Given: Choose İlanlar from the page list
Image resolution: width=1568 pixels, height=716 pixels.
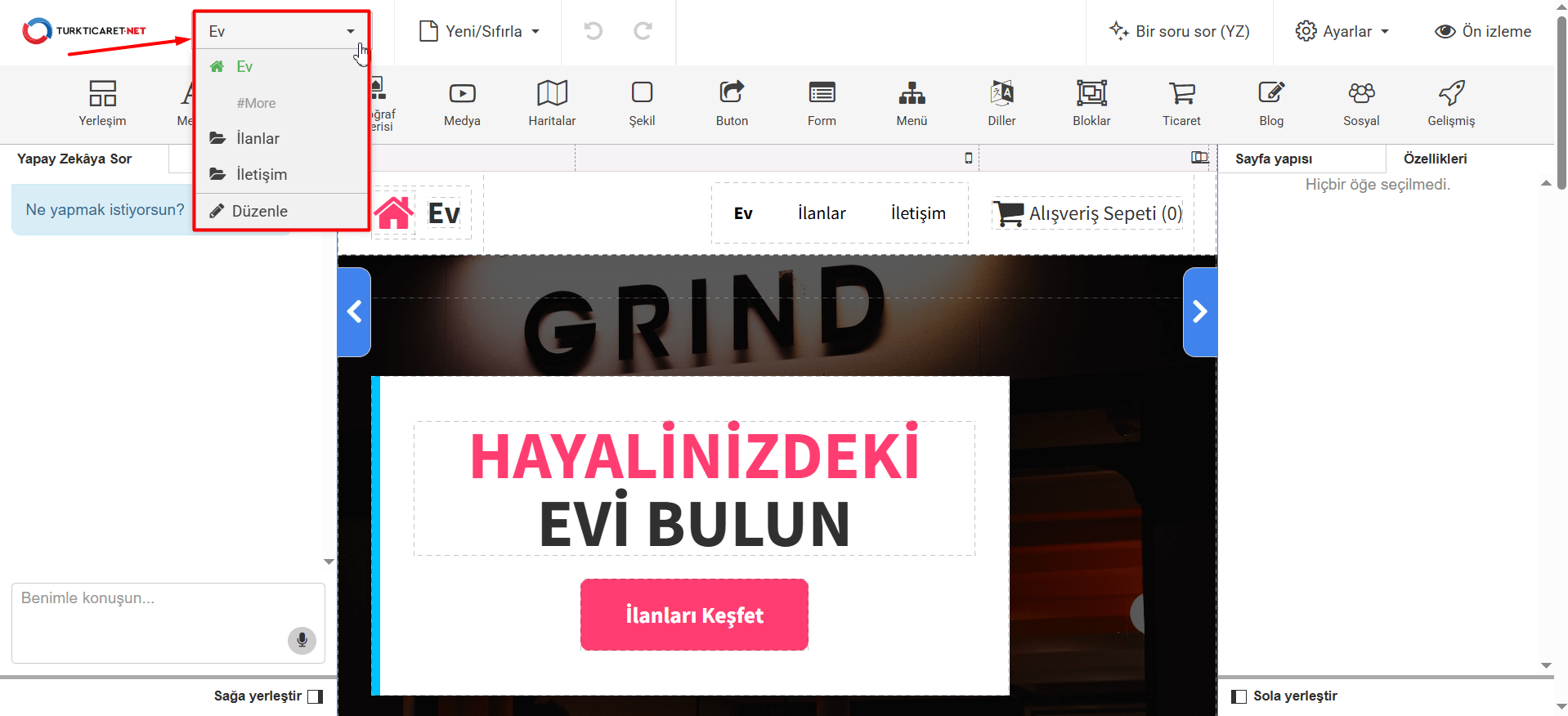Looking at the screenshot, I should coord(258,138).
